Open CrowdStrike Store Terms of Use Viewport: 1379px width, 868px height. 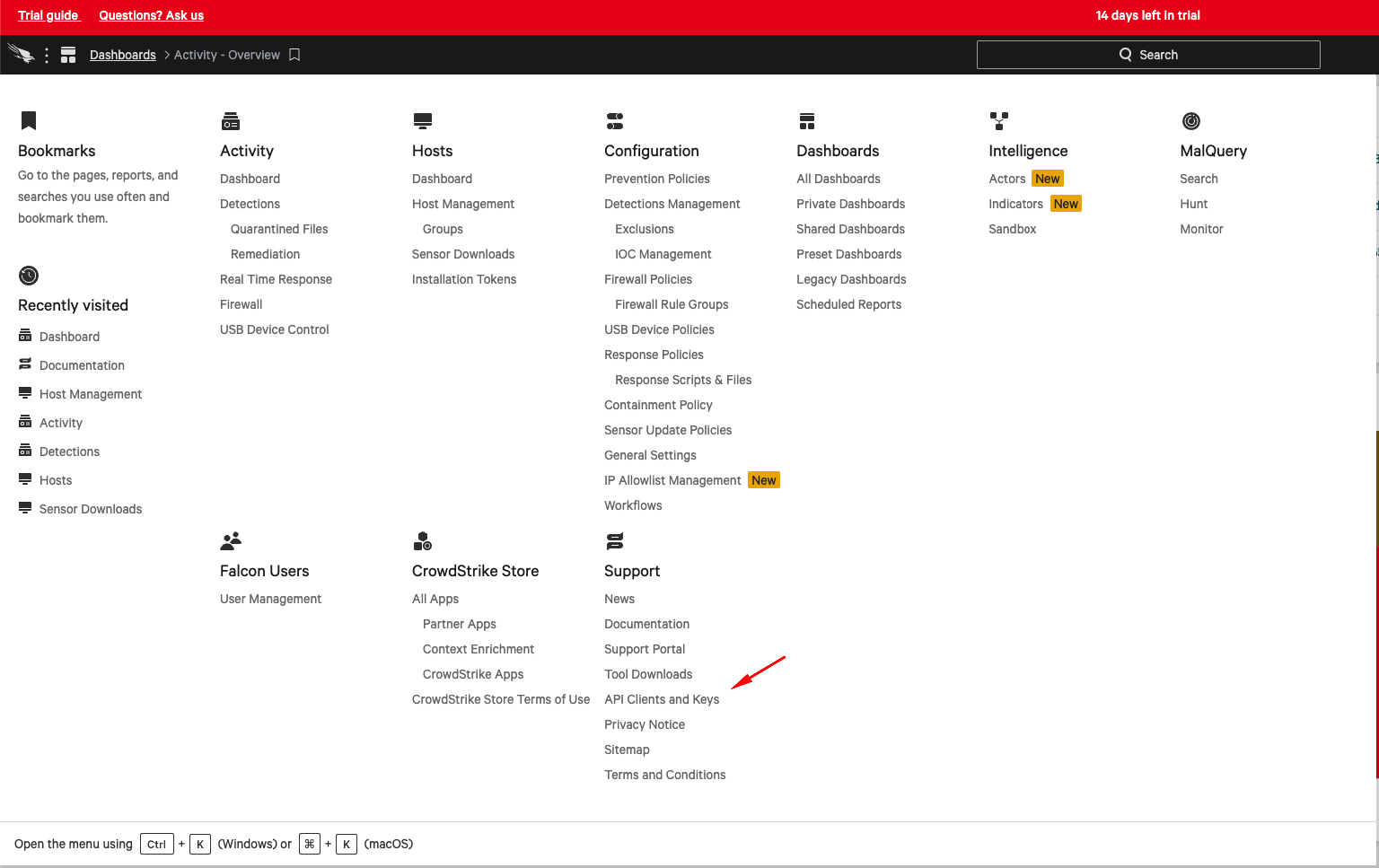501,699
